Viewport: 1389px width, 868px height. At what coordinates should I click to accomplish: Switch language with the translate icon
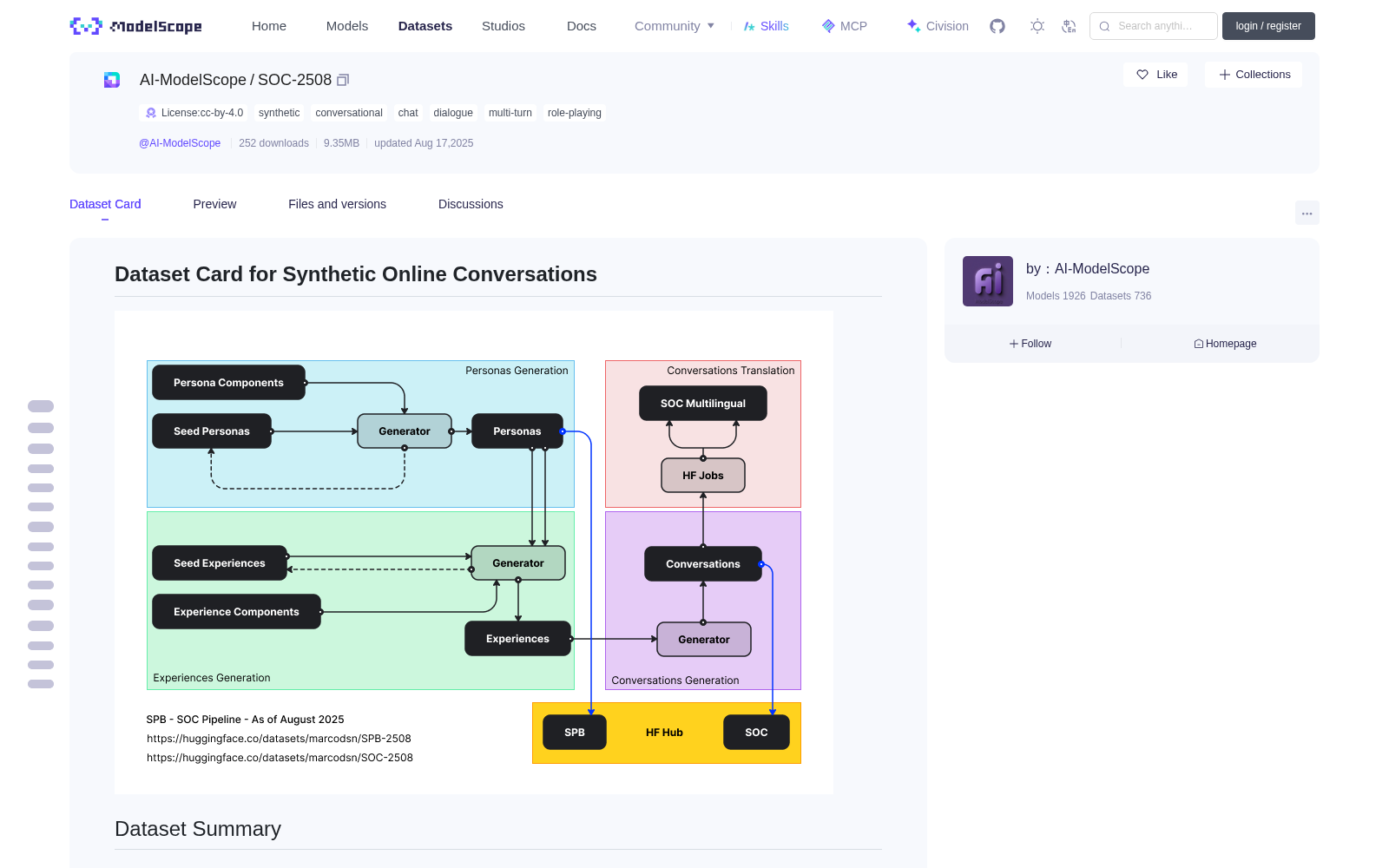click(1069, 26)
